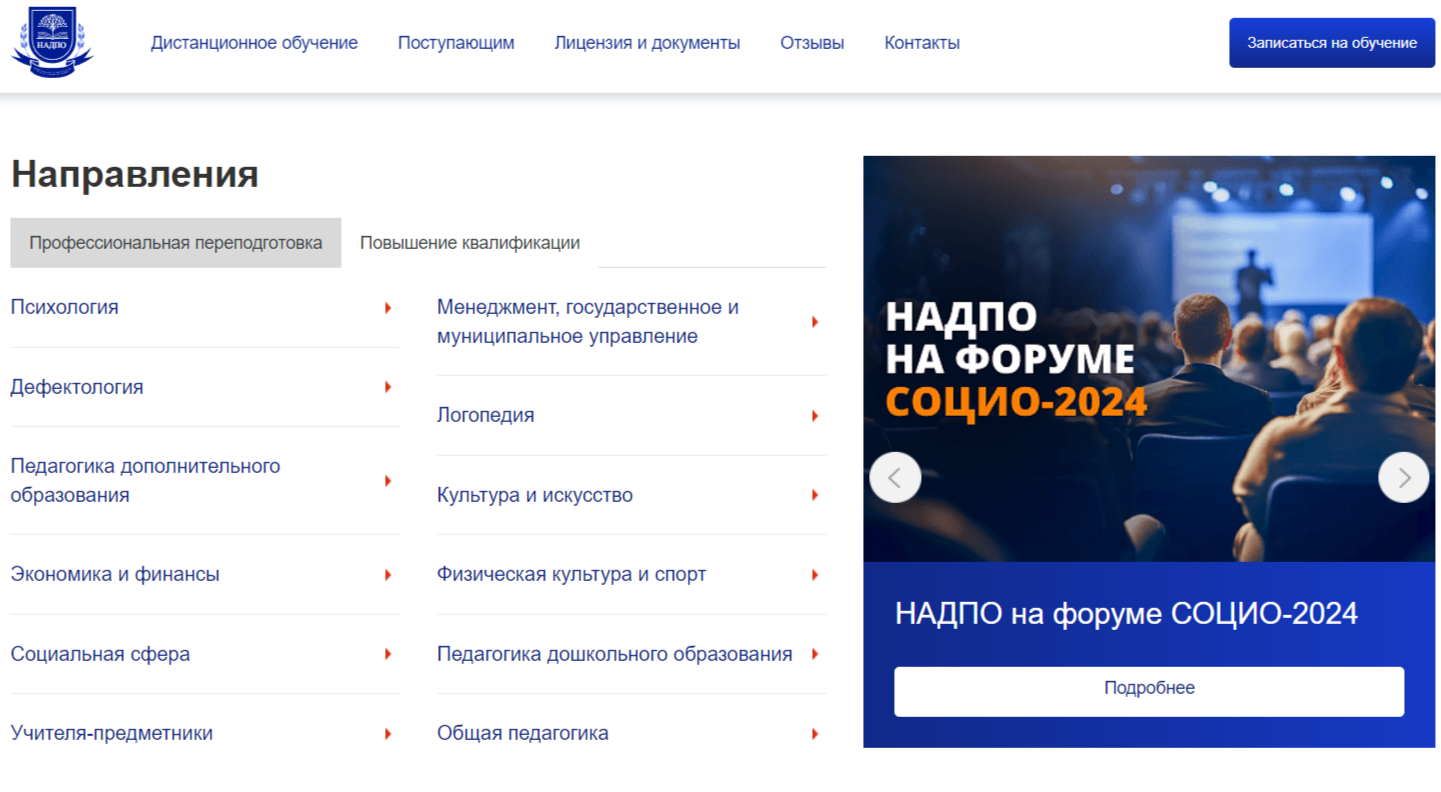Image resolution: width=1441 pixels, height=792 pixels.
Task: Open Экономика и финансы link
Action: 115,574
